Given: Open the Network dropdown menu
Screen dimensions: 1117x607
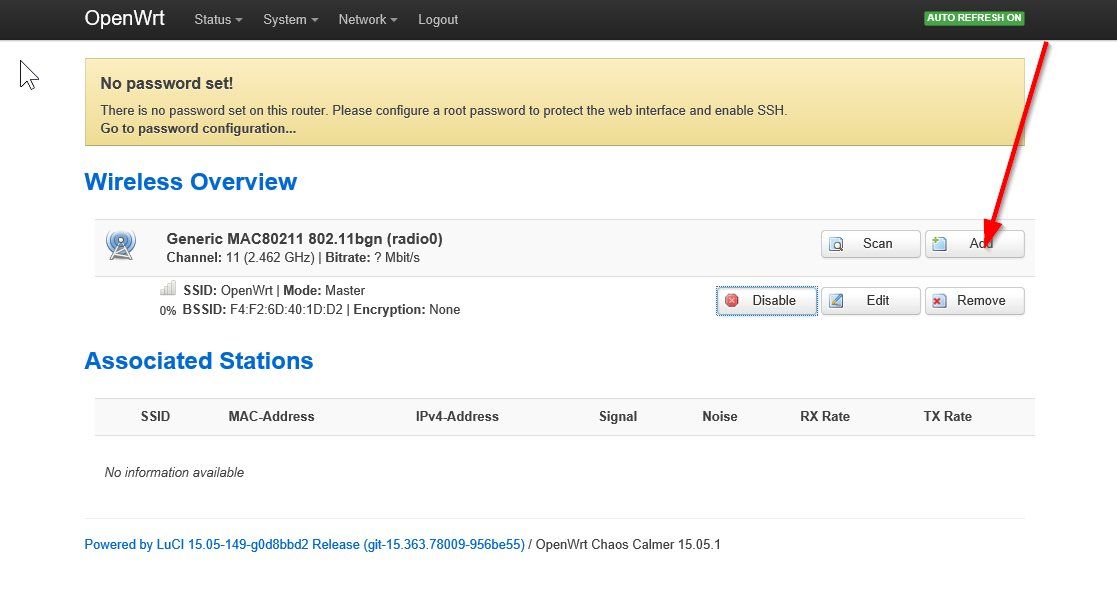Looking at the screenshot, I should (x=368, y=19).
